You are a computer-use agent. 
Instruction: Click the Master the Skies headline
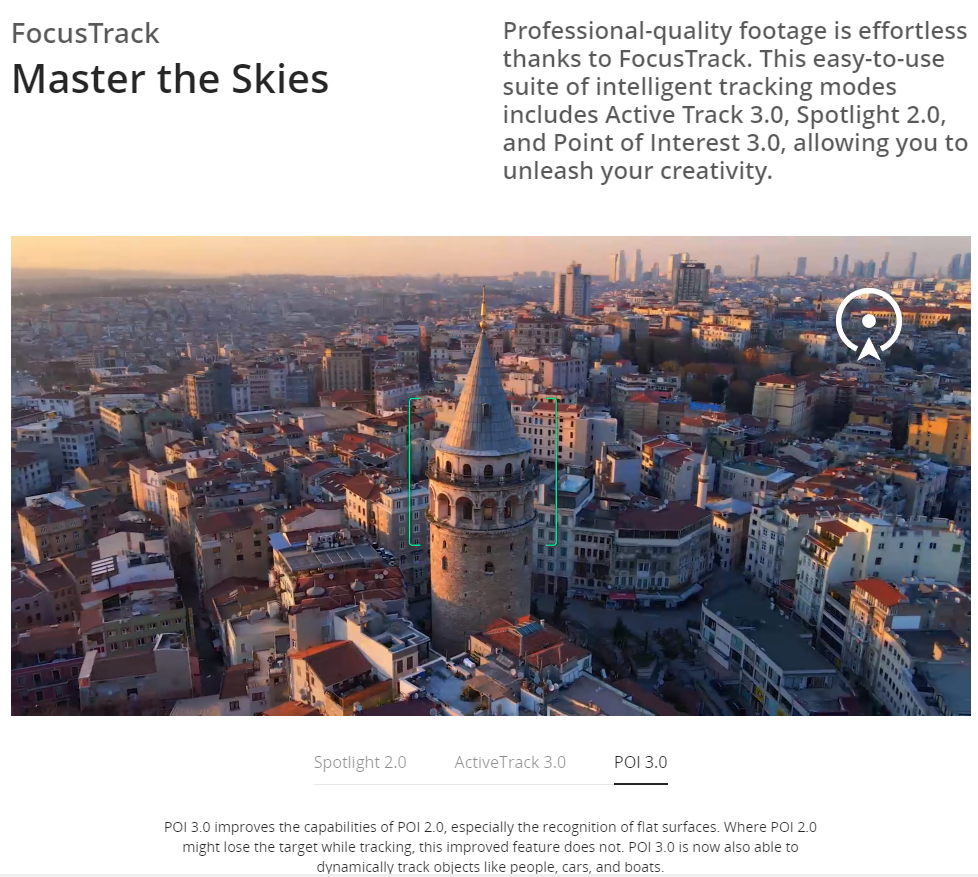pyautogui.click(x=170, y=79)
